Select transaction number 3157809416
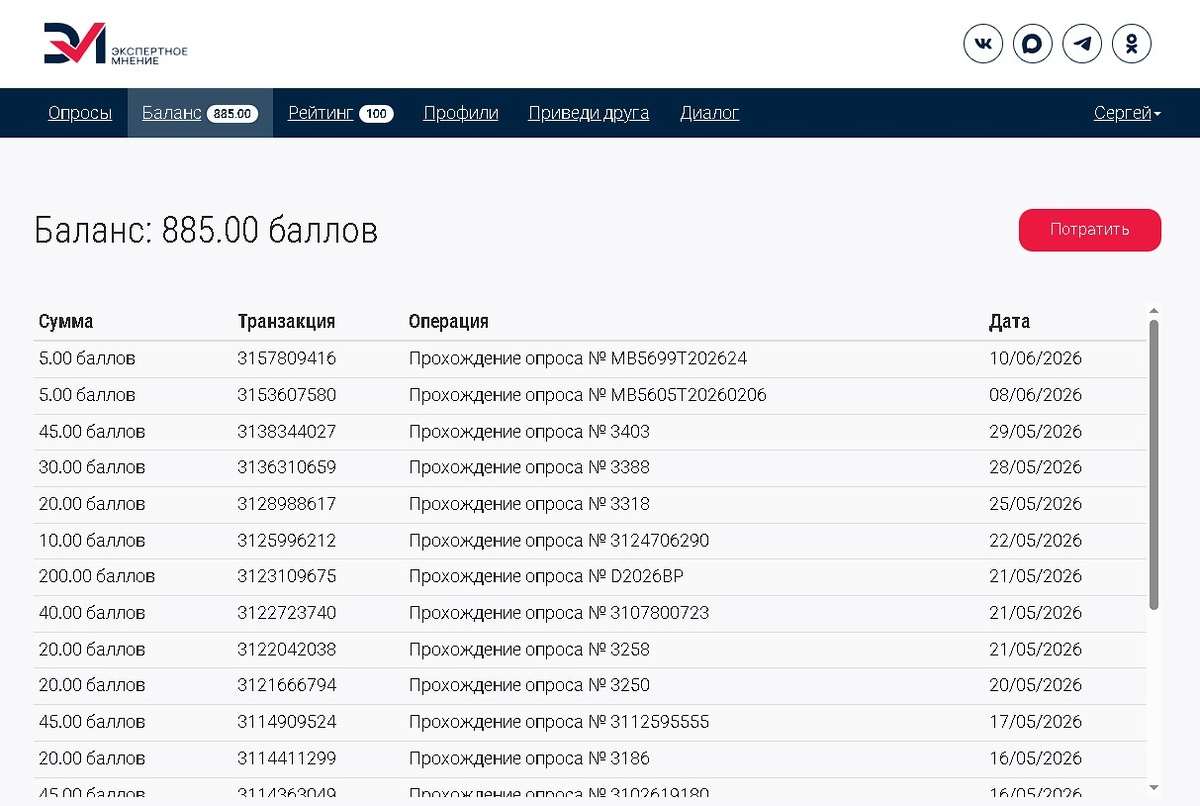 [286, 358]
